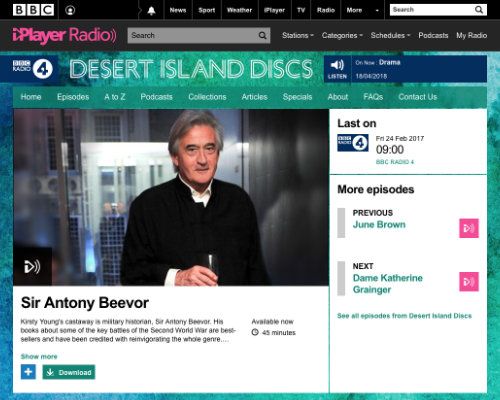
Task: Open the Schedules dropdown
Action: click(x=390, y=35)
